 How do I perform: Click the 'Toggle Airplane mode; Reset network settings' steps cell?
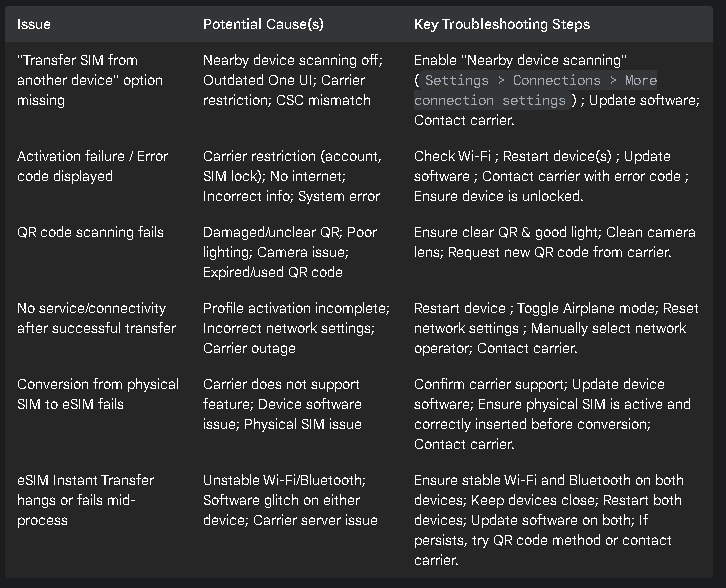click(556, 328)
